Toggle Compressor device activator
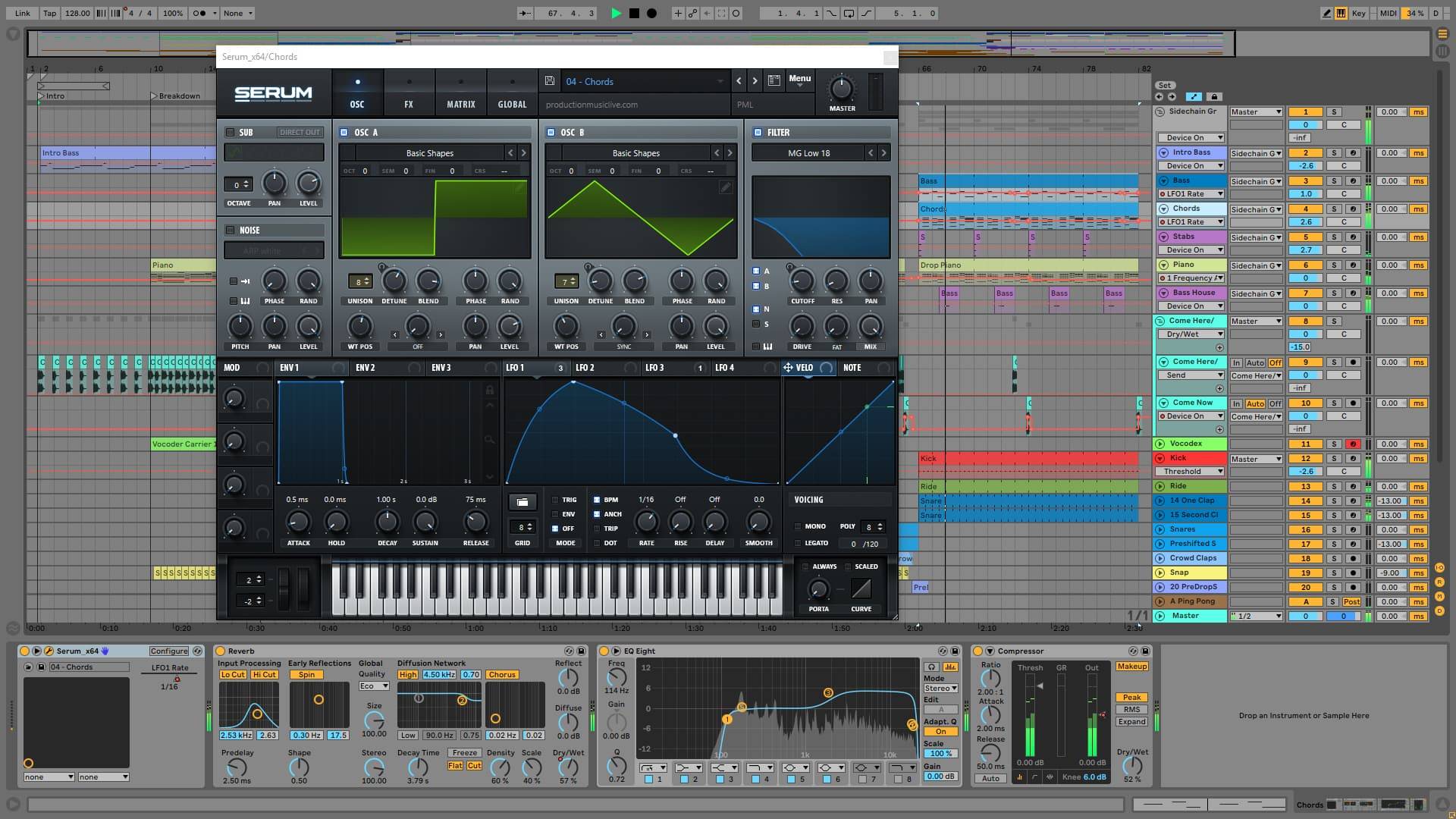 coord(978,651)
